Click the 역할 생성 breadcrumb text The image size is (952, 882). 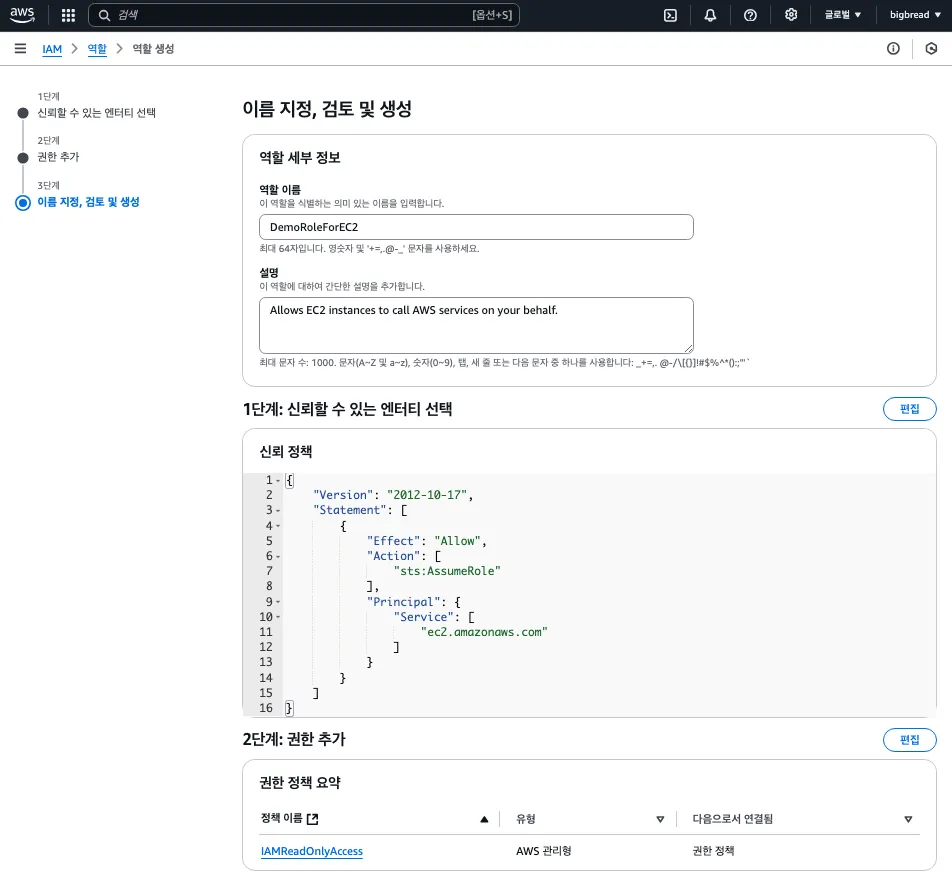(x=153, y=49)
